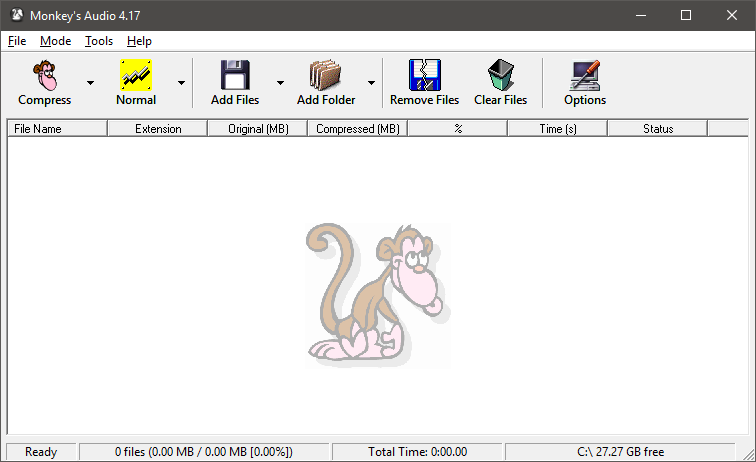
Task: Click the Normal compression level icon
Action: 136,75
